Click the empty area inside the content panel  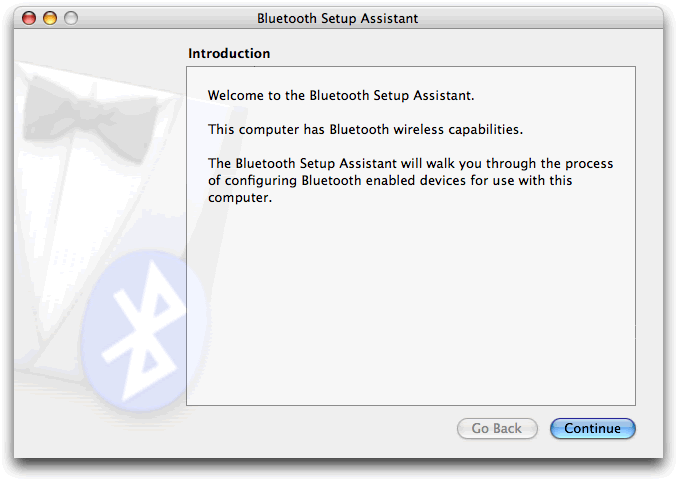click(410, 310)
